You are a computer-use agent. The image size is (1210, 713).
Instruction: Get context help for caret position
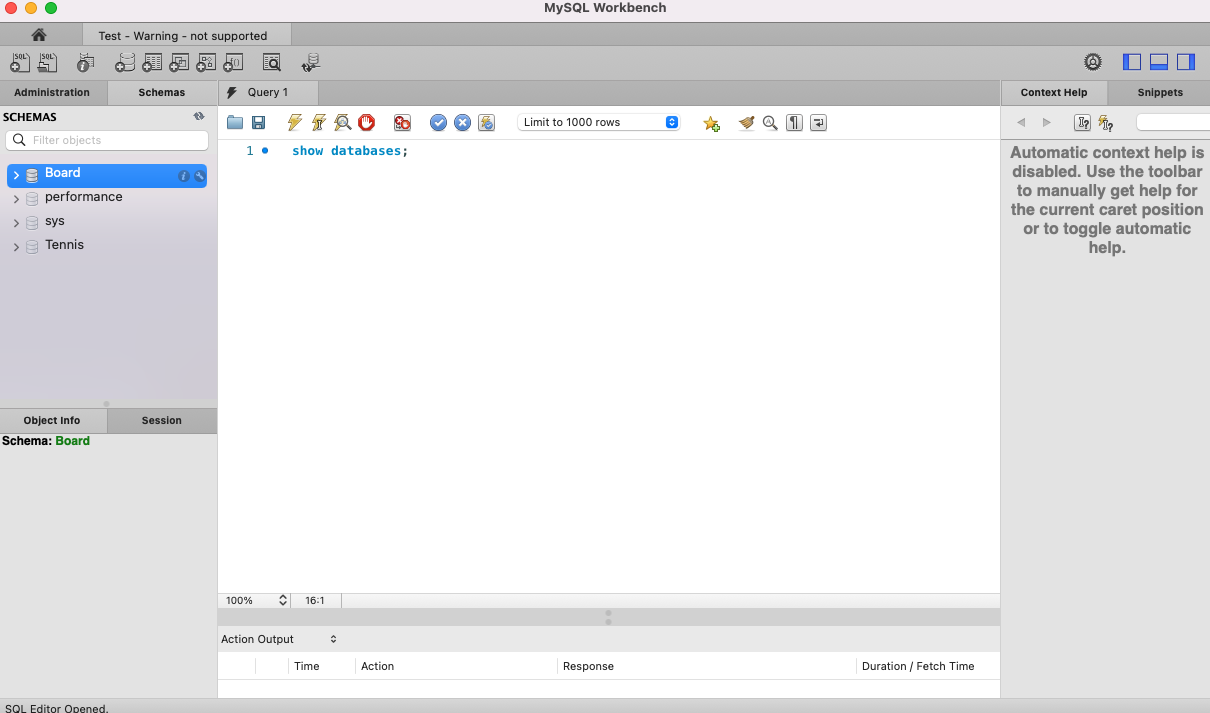pyautogui.click(x=1082, y=123)
